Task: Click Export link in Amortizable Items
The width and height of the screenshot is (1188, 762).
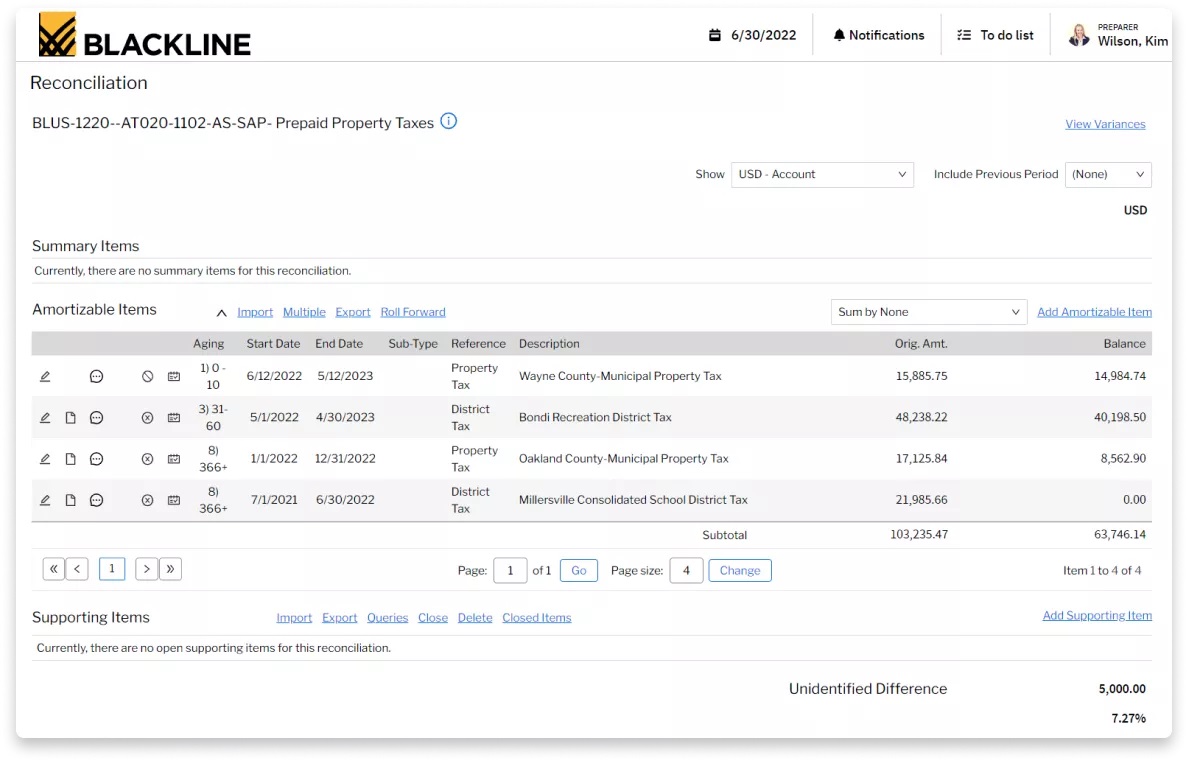Action: 353,312
